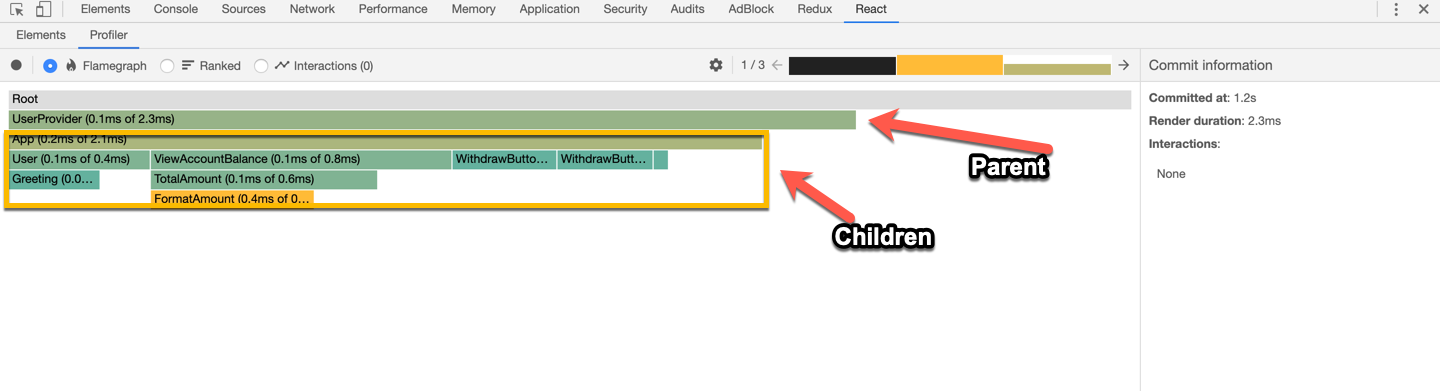Switch to React Elements sub-tab

tap(41, 35)
